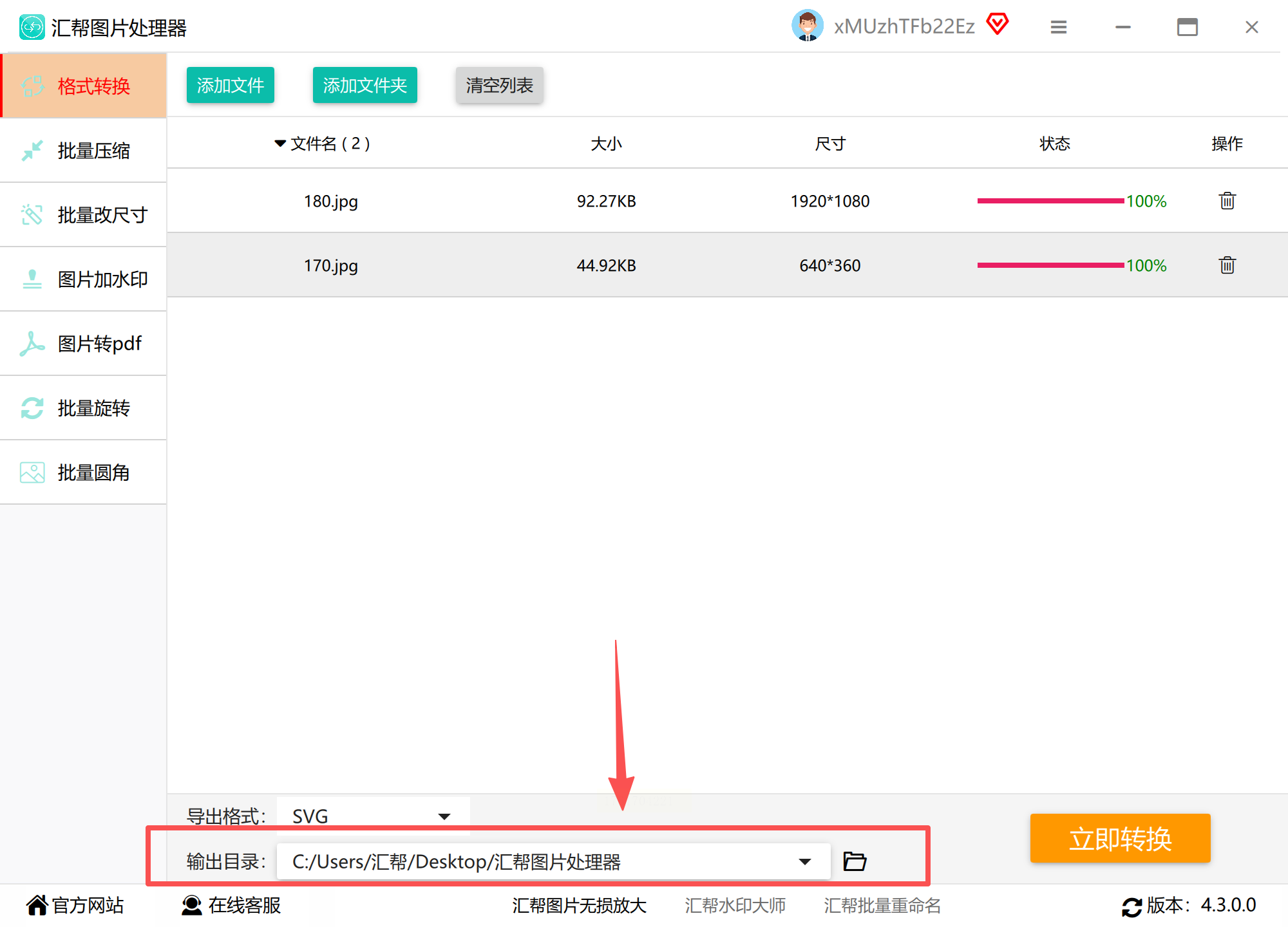The image size is (1288, 927).
Task: Expand the output directory dropdown arrow
Action: pos(804,861)
